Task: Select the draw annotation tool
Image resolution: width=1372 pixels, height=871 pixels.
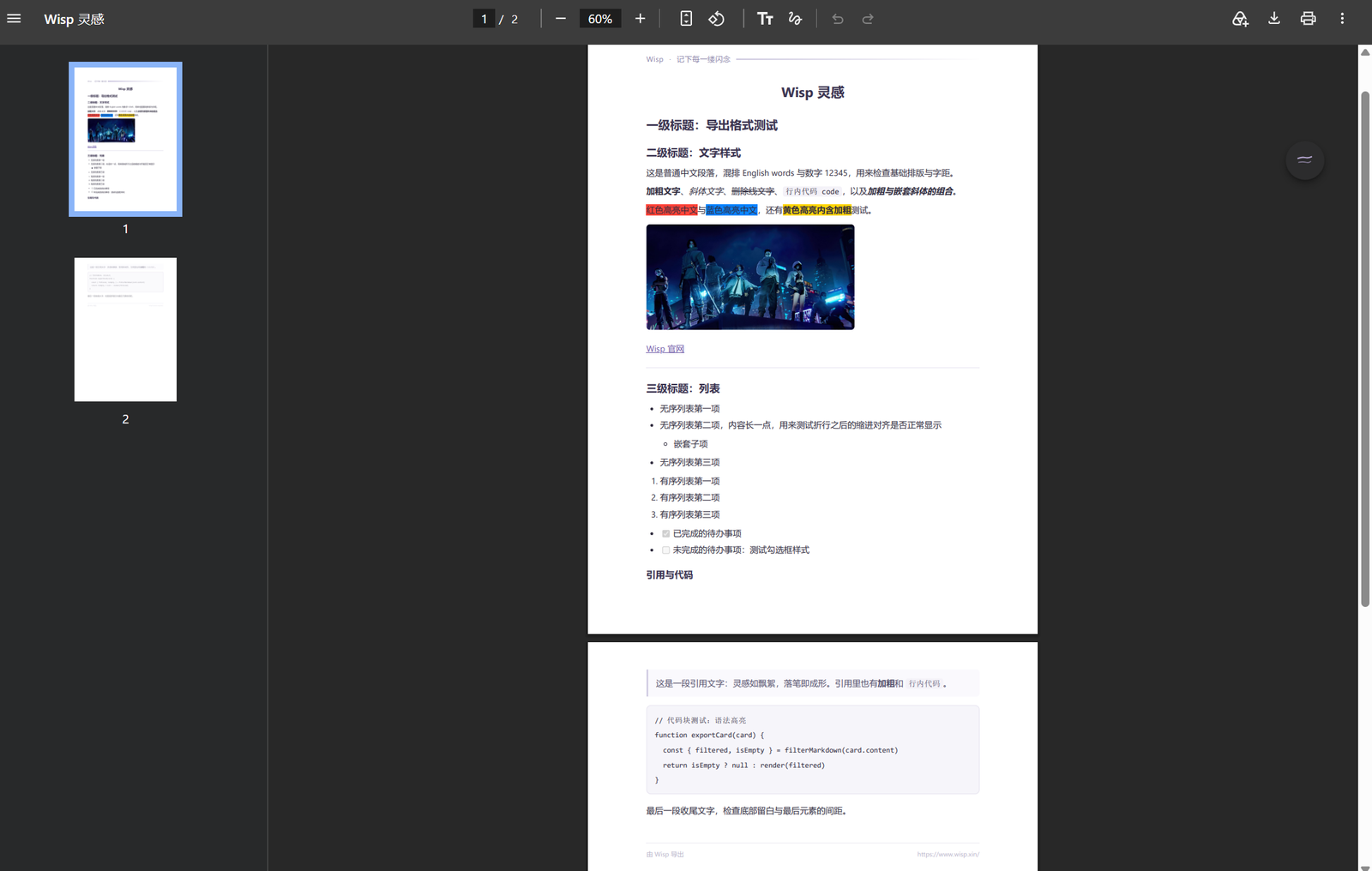Action: coord(795,18)
